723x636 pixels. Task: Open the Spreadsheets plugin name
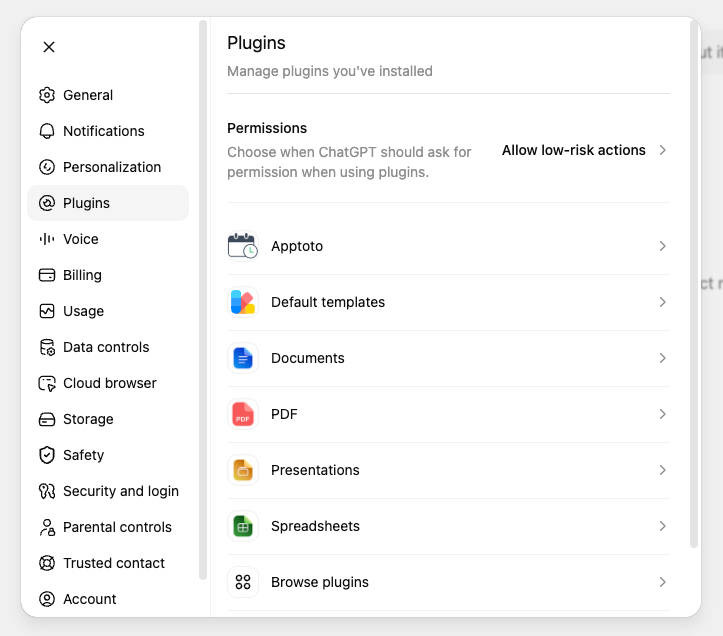[x=315, y=526]
